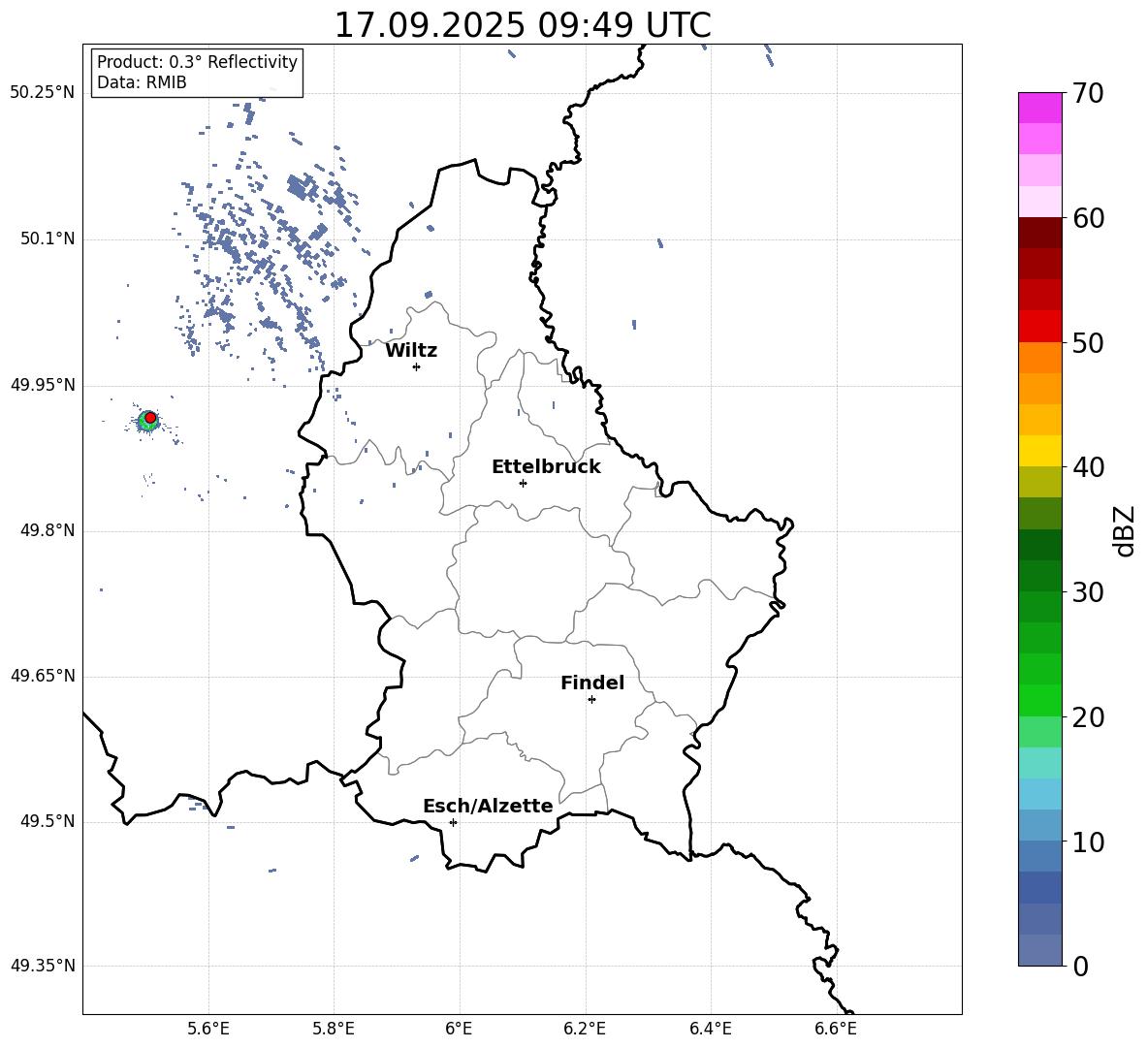Click the colorbar tick value 0
Image resolution: width=1148 pixels, height=1048 pixels.
tap(1081, 966)
